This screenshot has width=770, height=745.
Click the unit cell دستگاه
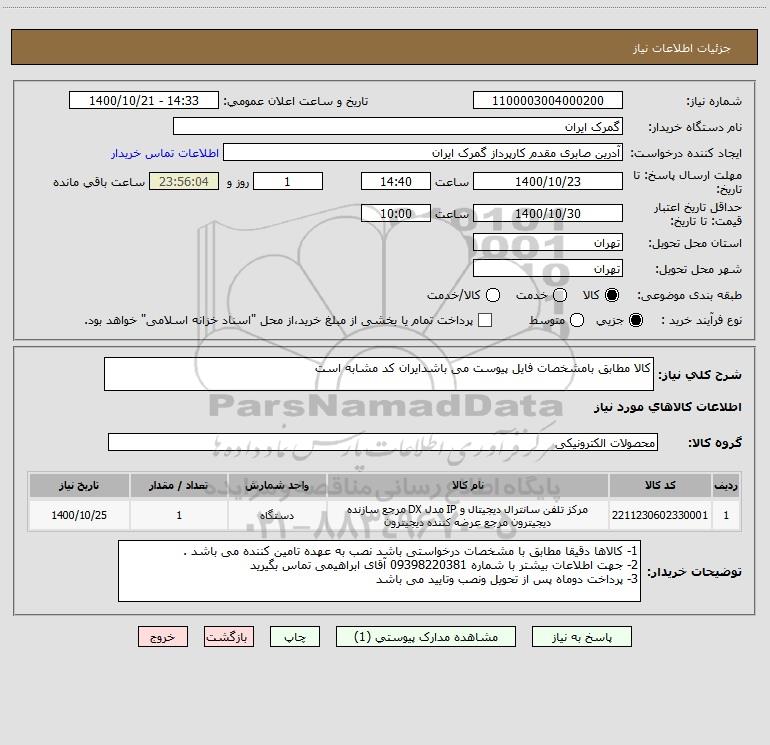click(x=277, y=515)
